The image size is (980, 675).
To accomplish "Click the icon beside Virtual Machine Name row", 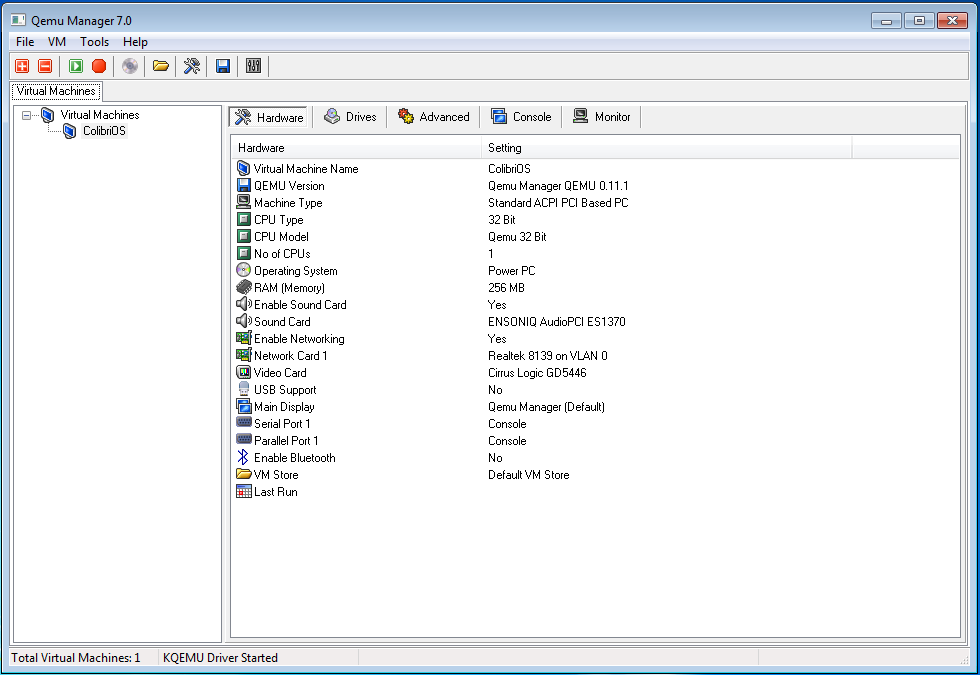I will click(244, 168).
